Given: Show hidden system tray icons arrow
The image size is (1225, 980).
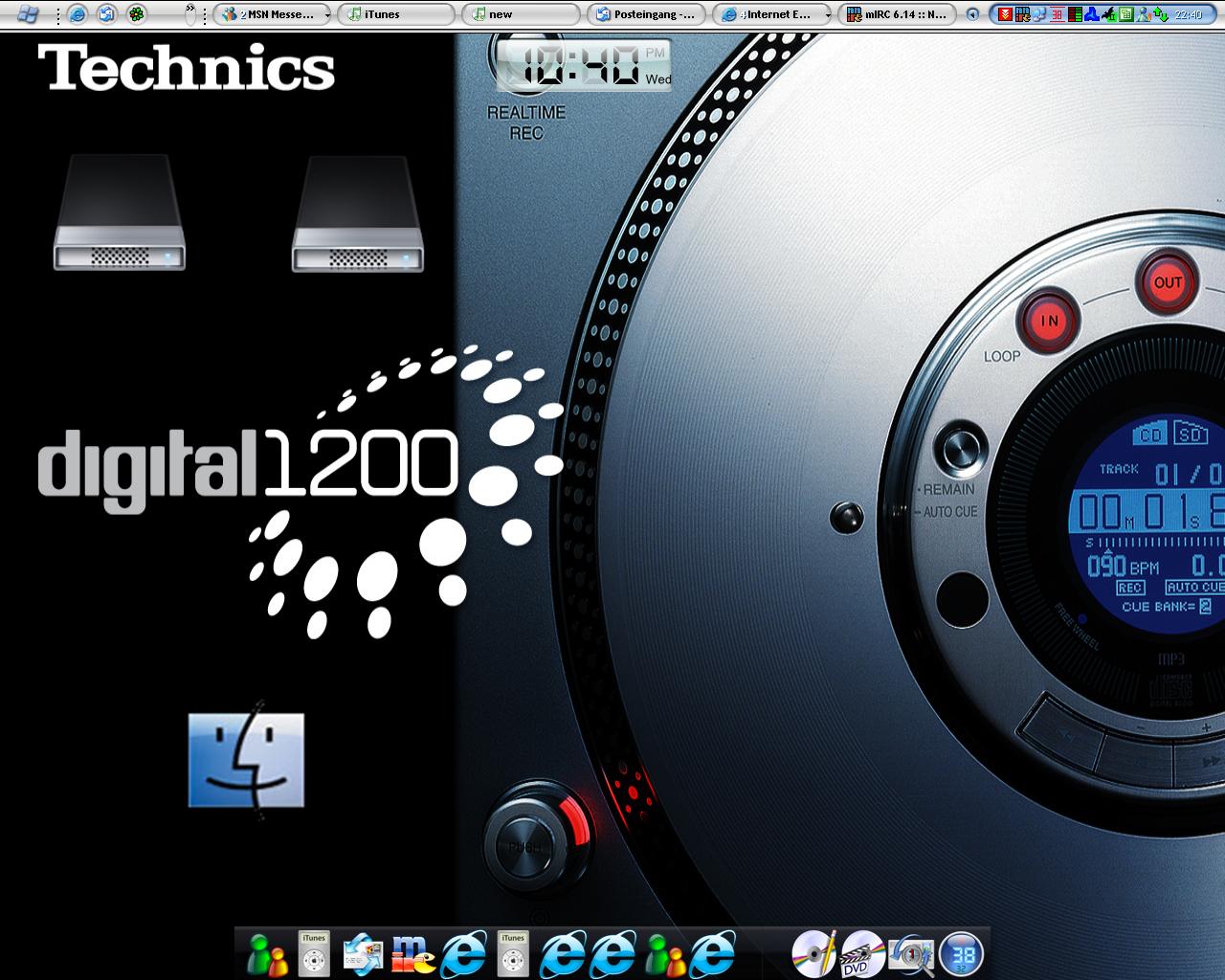Looking at the screenshot, I should coord(973,14).
